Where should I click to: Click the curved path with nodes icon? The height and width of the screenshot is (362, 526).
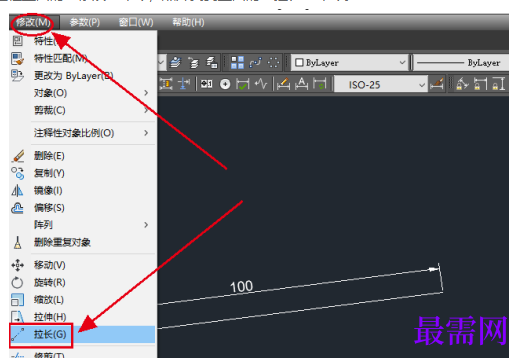[255, 63]
